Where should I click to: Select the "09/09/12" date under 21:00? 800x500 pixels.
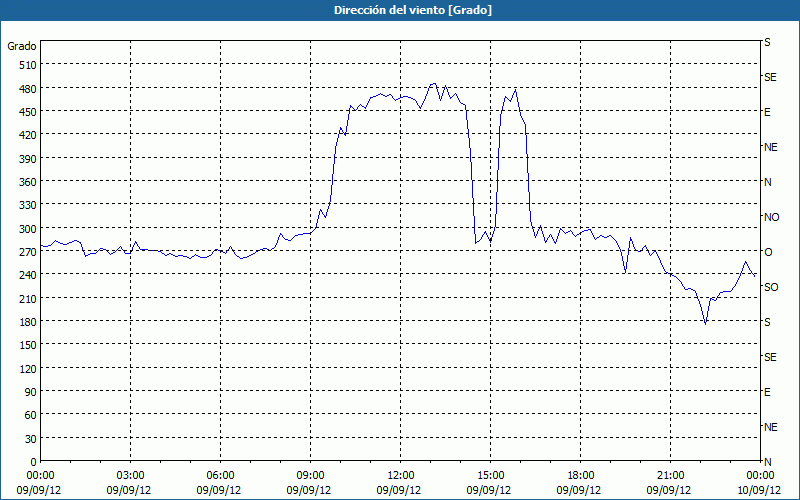click(669, 490)
